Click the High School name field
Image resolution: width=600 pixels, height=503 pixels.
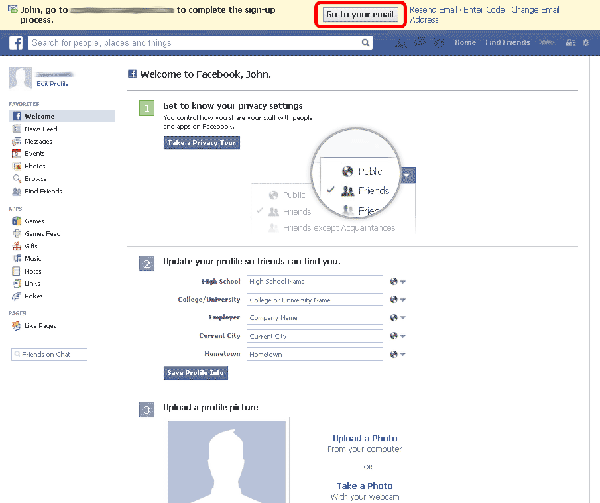coord(315,282)
